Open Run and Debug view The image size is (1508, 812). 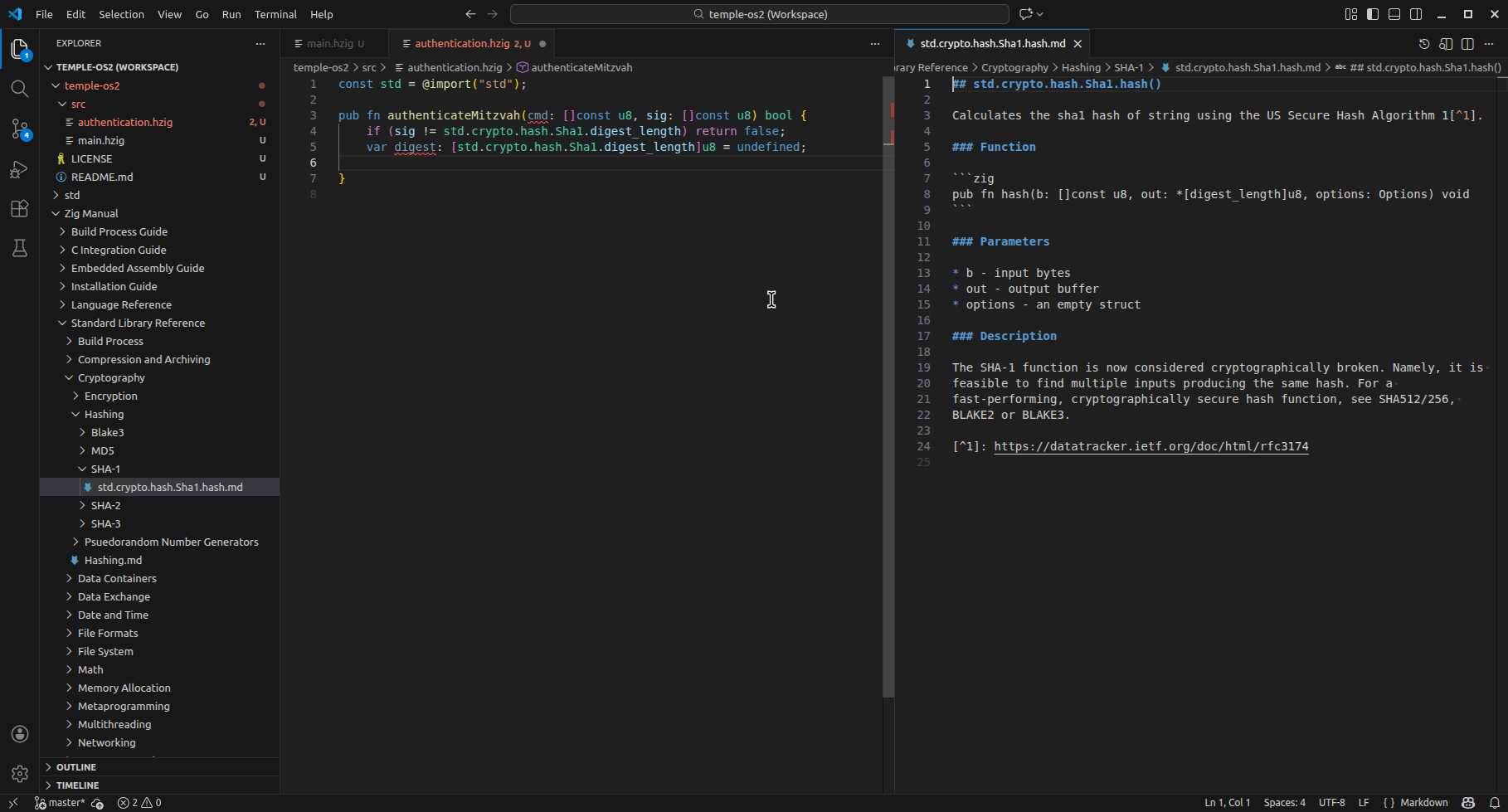(20, 169)
